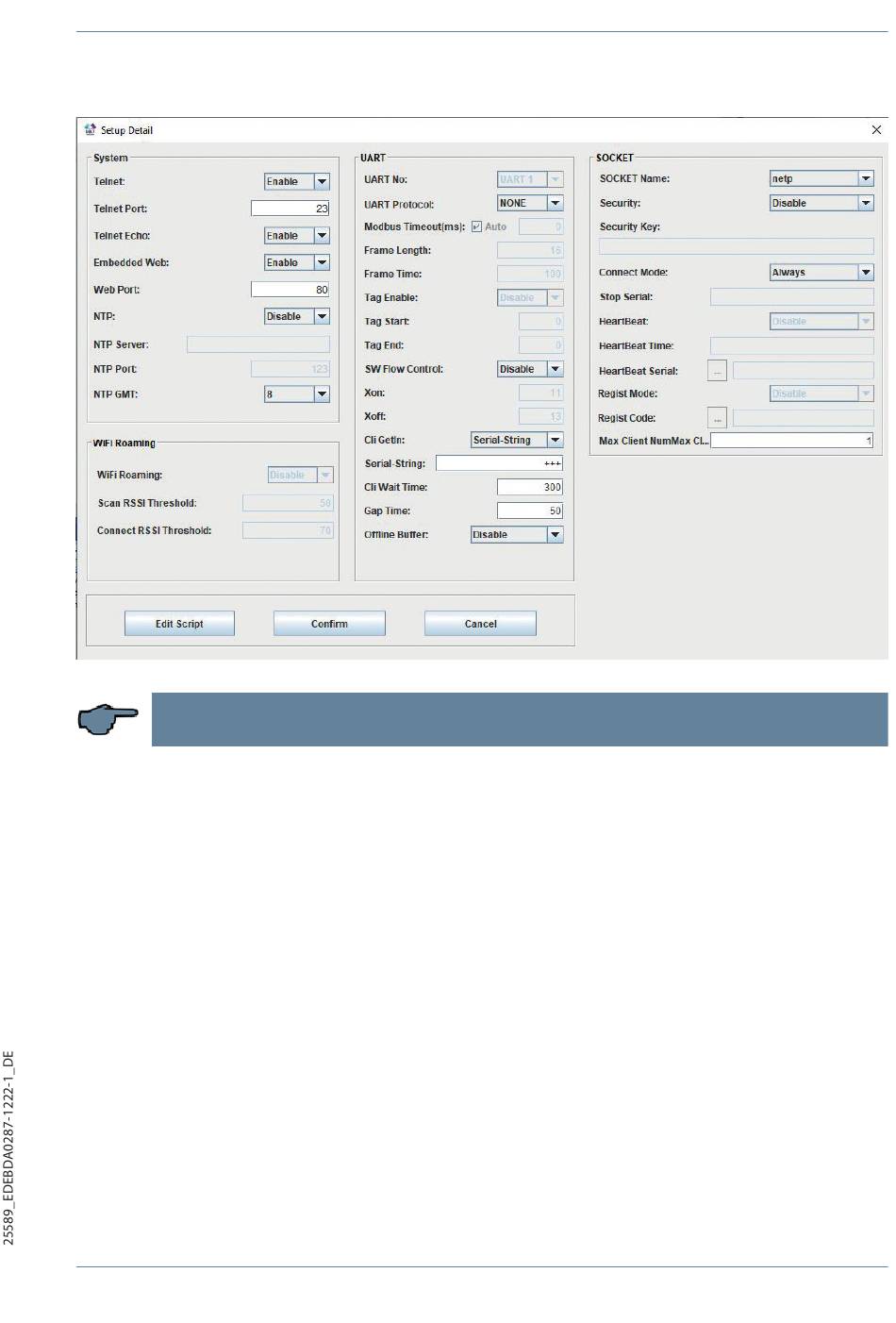
Task: Click the HeartBeat Serial browse button
Action: coord(717,371)
